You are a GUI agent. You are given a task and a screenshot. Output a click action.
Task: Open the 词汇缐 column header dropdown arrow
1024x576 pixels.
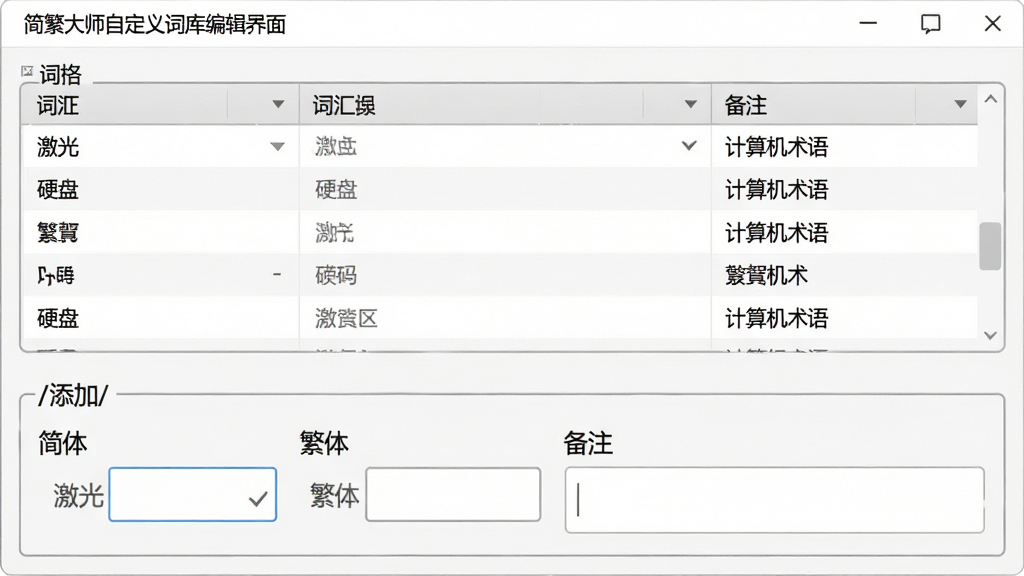[x=690, y=104]
